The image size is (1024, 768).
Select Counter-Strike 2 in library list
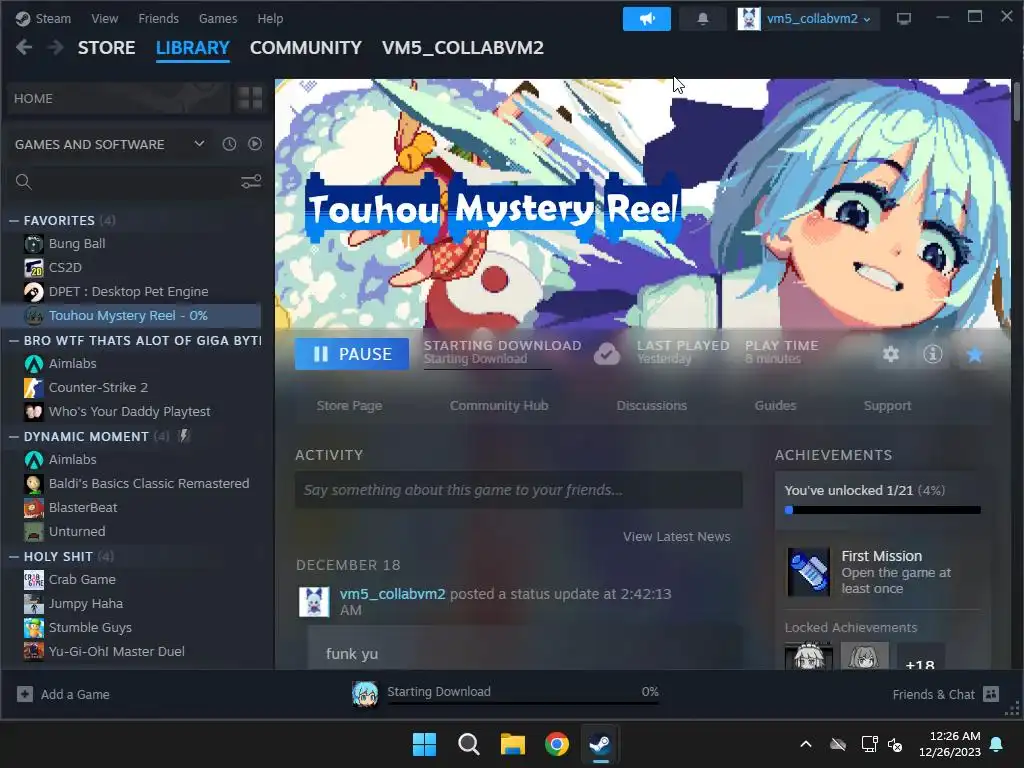pyautogui.click(x=131, y=387)
